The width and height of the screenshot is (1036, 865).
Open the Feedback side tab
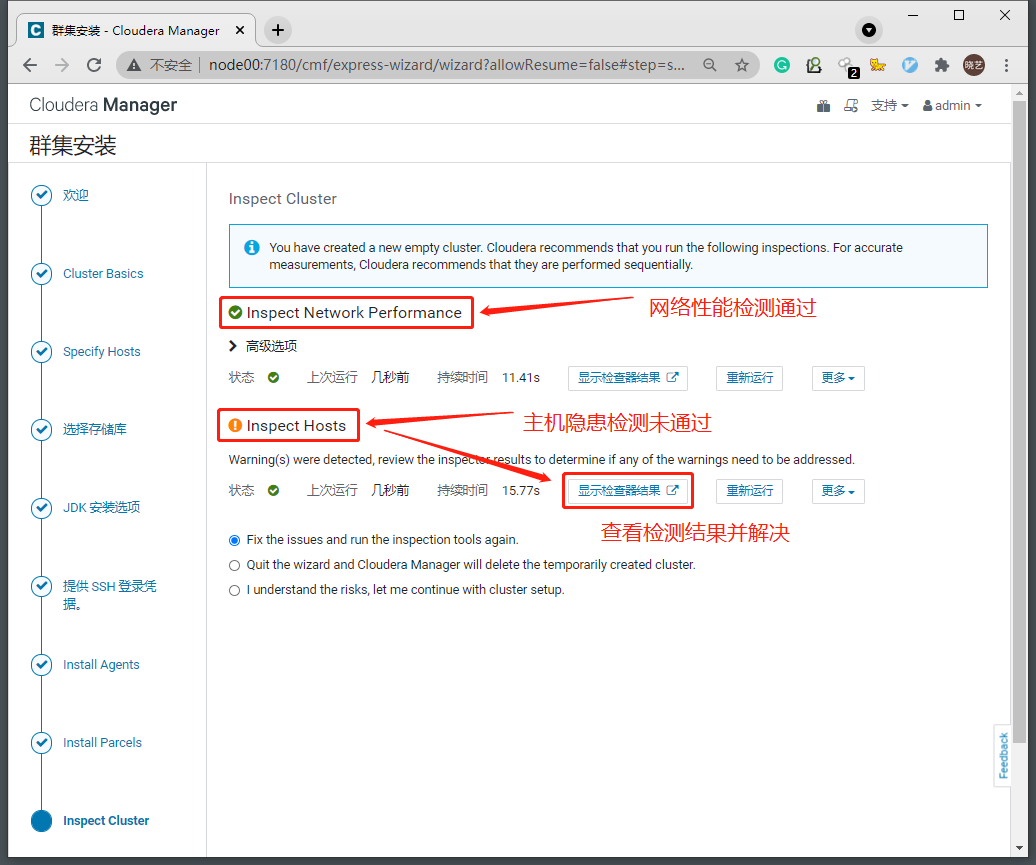click(1003, 755)
